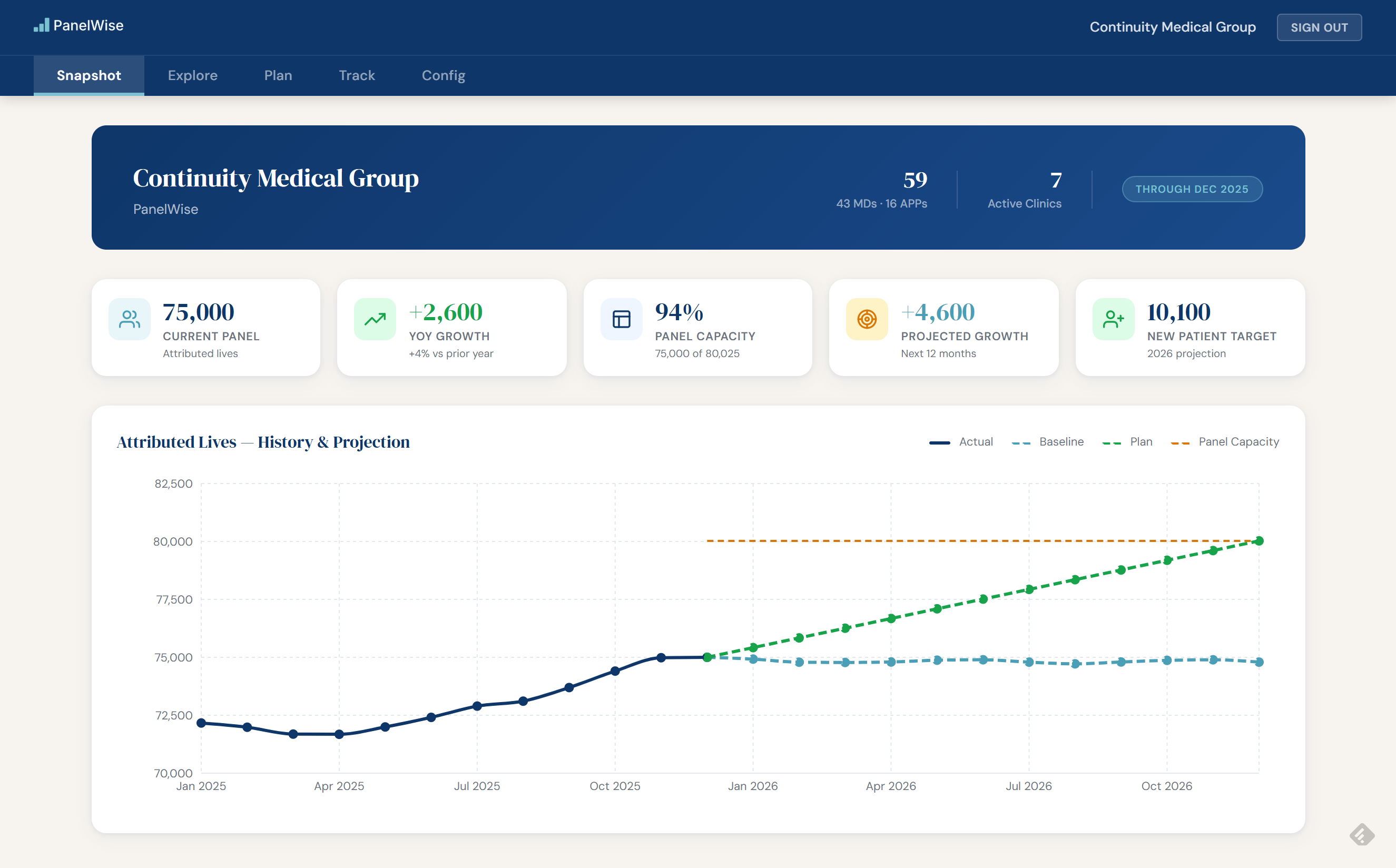Screen dimensions: 1396x868
Task: Click Continuity Medical Group in the header
Action: tap(1172, 27)
